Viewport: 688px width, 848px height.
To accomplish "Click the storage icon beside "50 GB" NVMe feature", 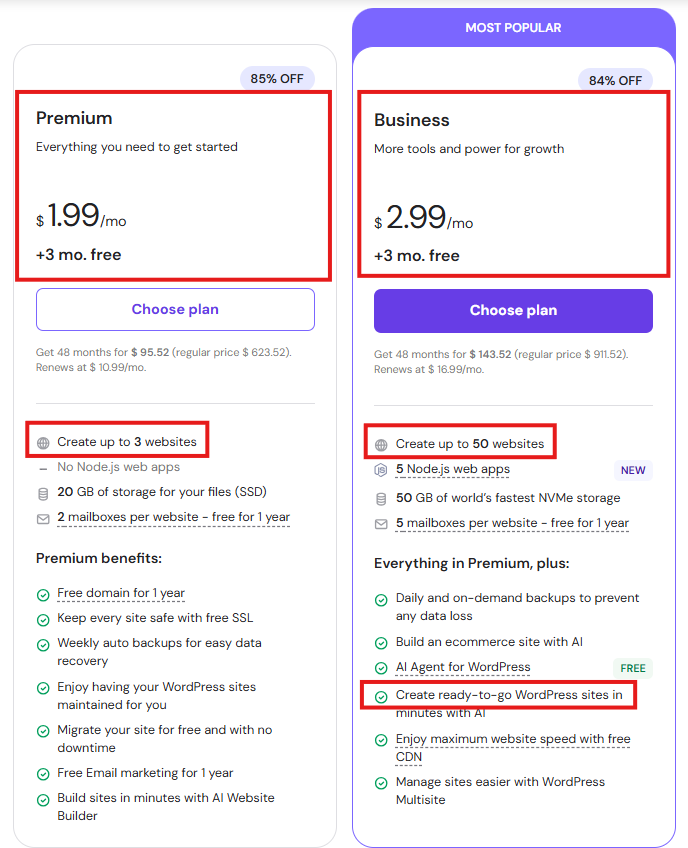I will click(x=381, y=496).
